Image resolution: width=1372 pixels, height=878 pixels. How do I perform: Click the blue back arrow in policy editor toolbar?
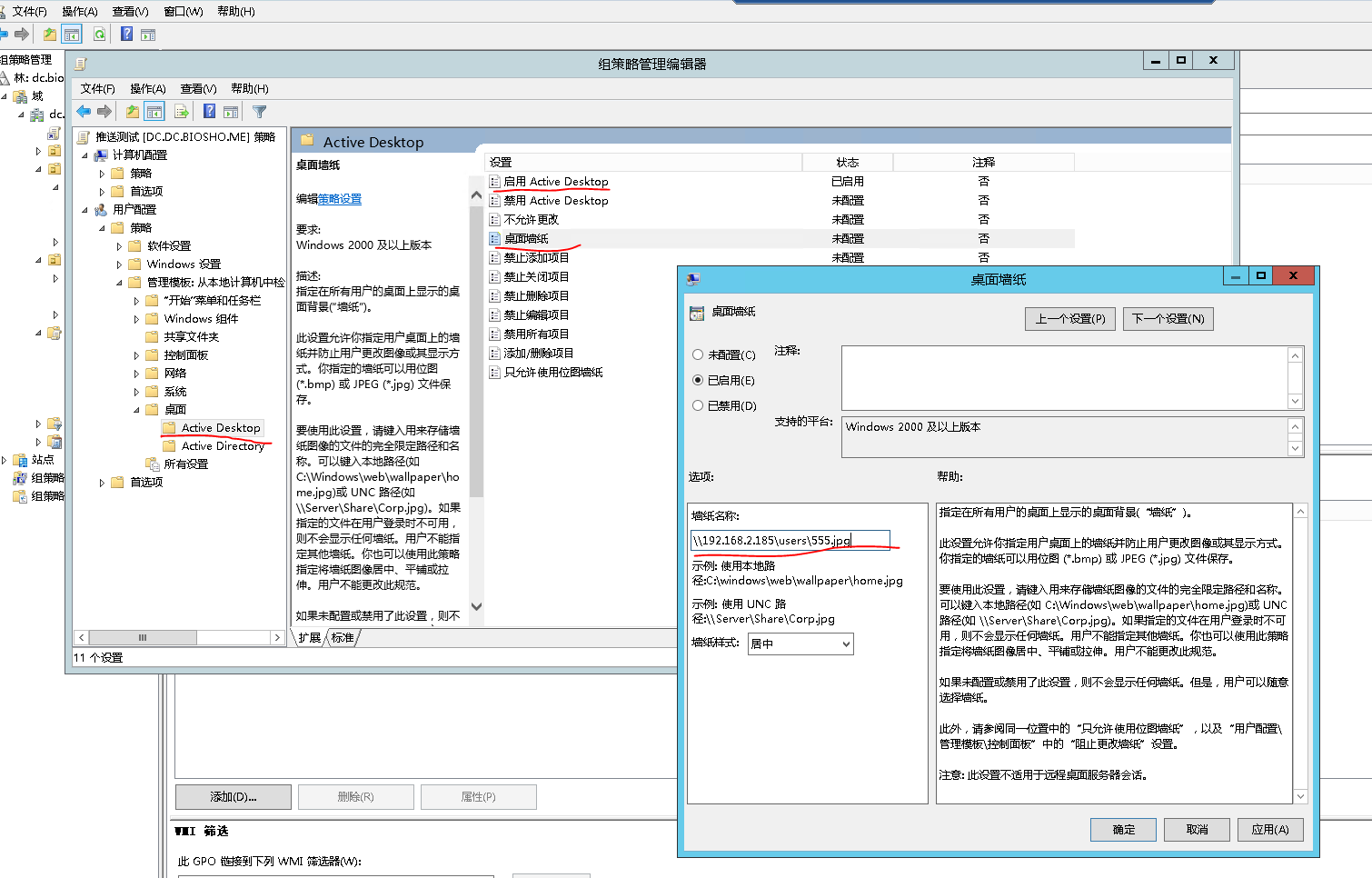[x=84, y=112]
